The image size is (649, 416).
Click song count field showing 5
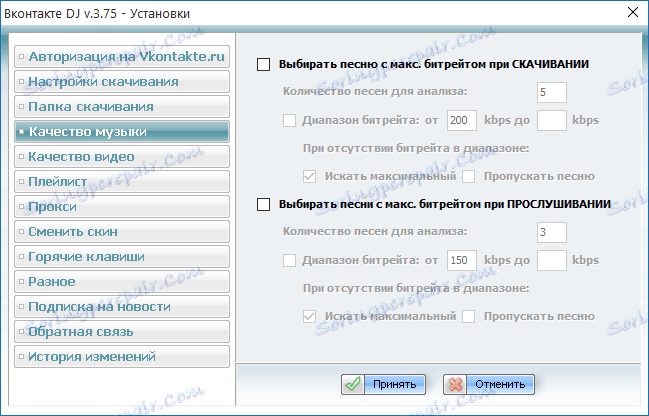click(552, 92)
